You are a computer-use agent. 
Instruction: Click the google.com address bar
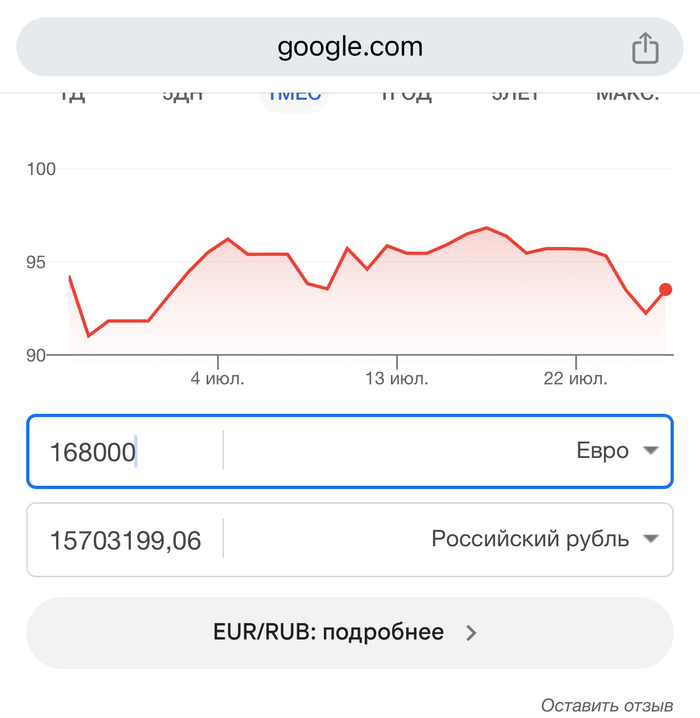tap(350, 47)
